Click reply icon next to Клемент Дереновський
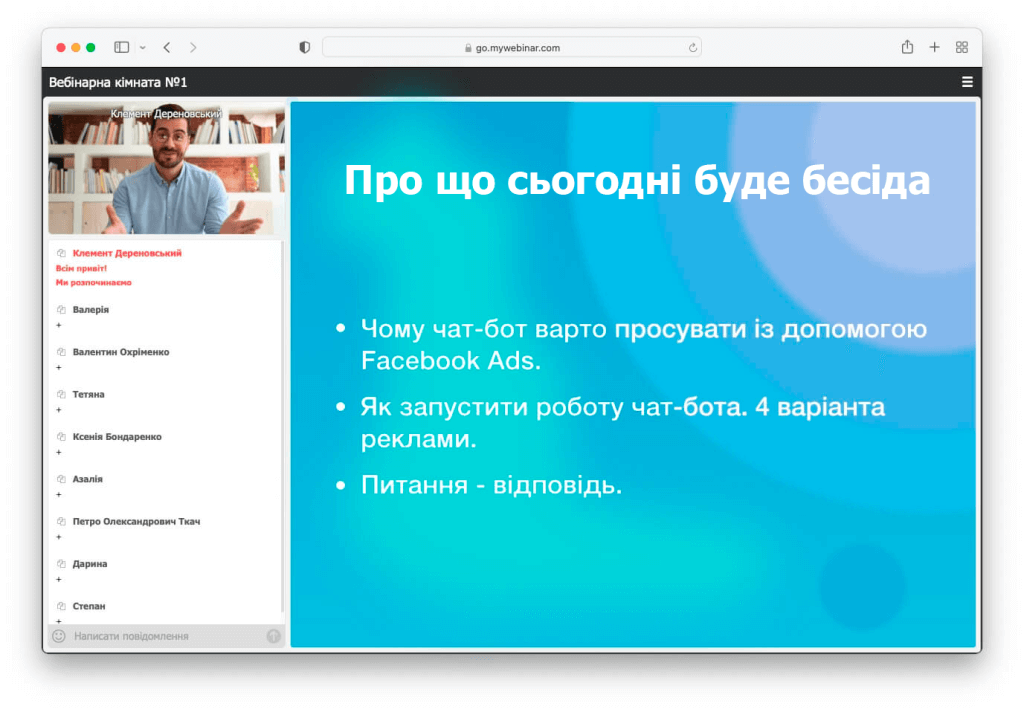This screenshot has height=709, width=1024. click(x=61, y=253)
